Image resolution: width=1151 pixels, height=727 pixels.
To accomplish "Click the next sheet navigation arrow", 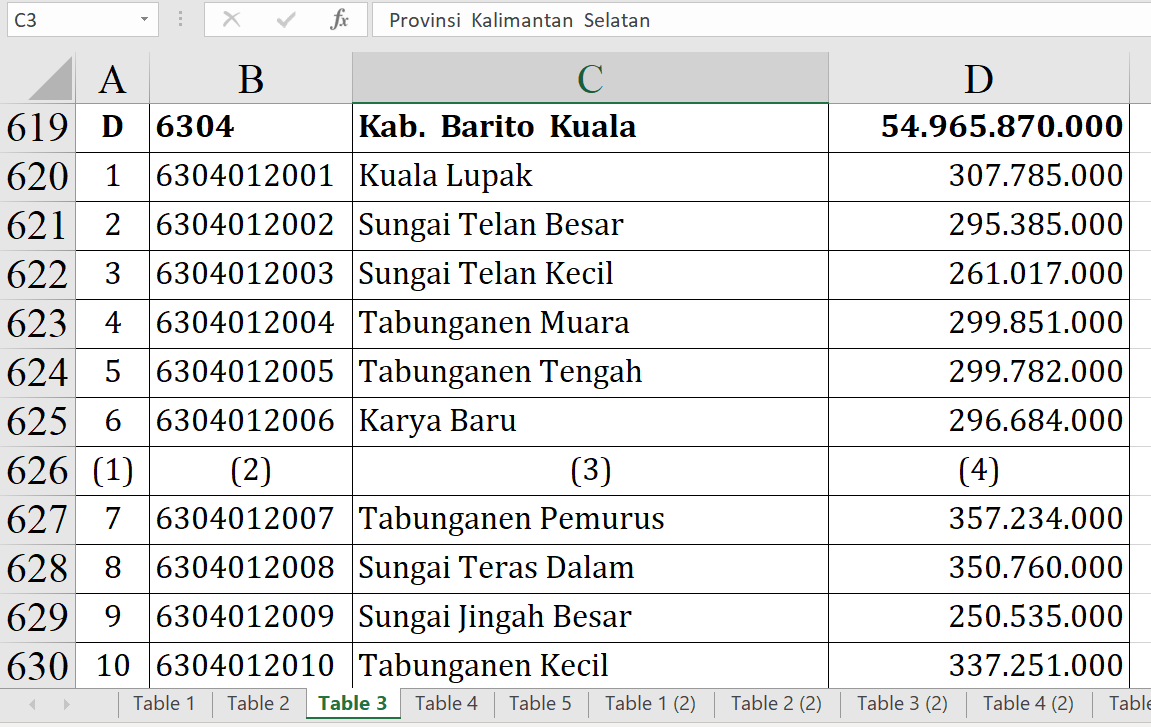I will (x=66, y=704).
